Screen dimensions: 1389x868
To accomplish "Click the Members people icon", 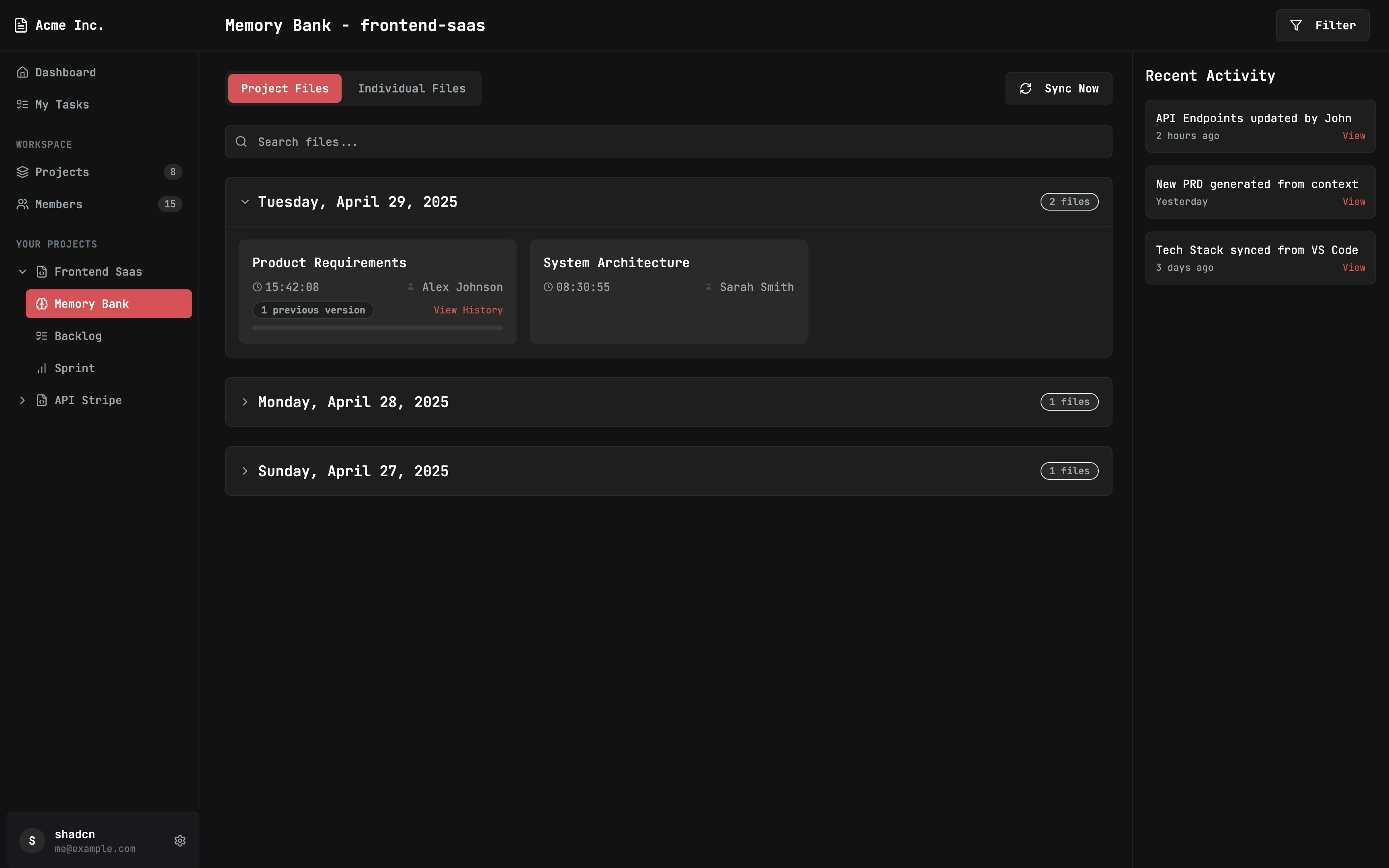I will tap(23, 205).
